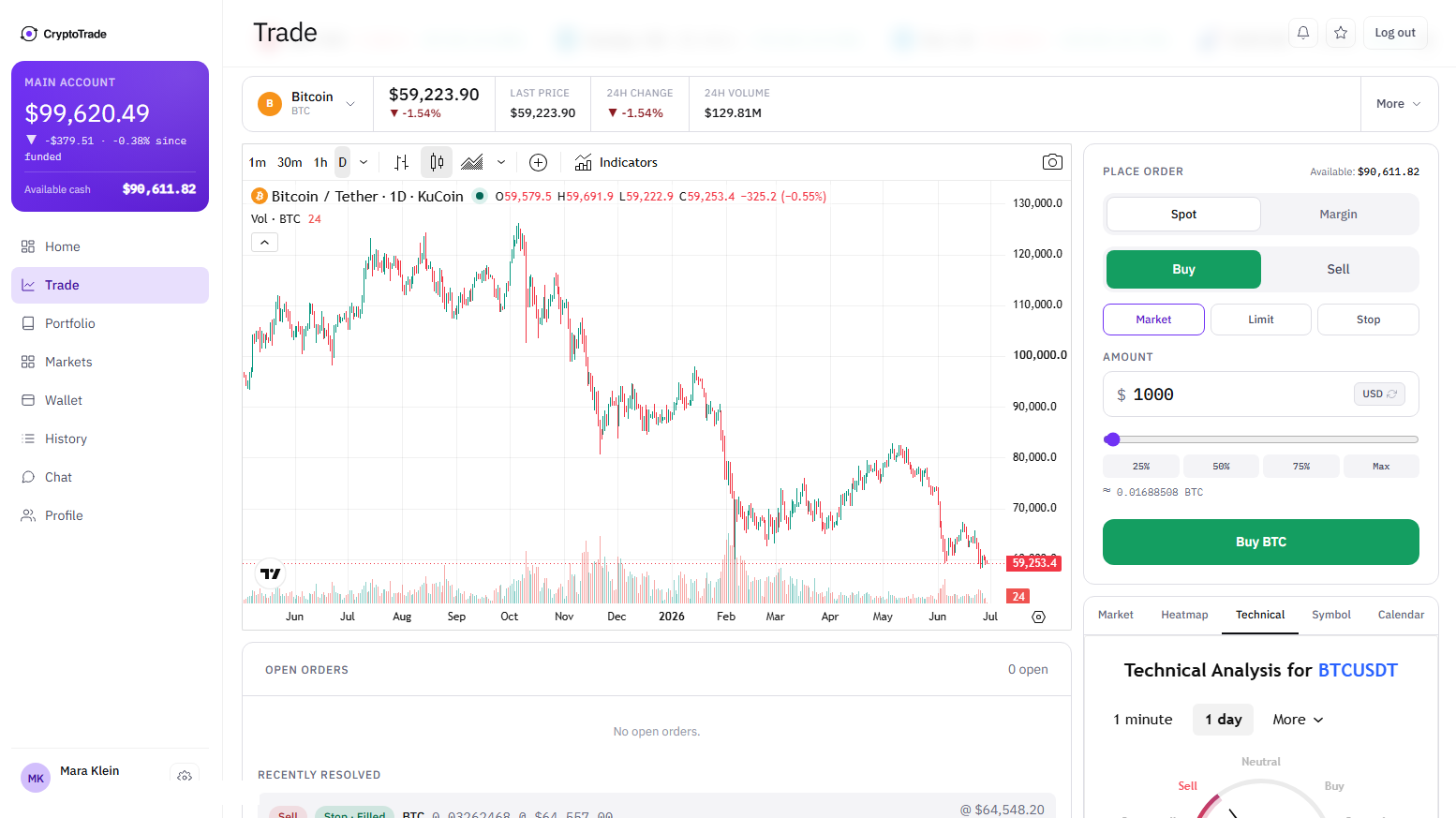This screenshot has width=1456, height=818.
Task: Open notifications bell icon
Action: click(x=1303, y=33)
